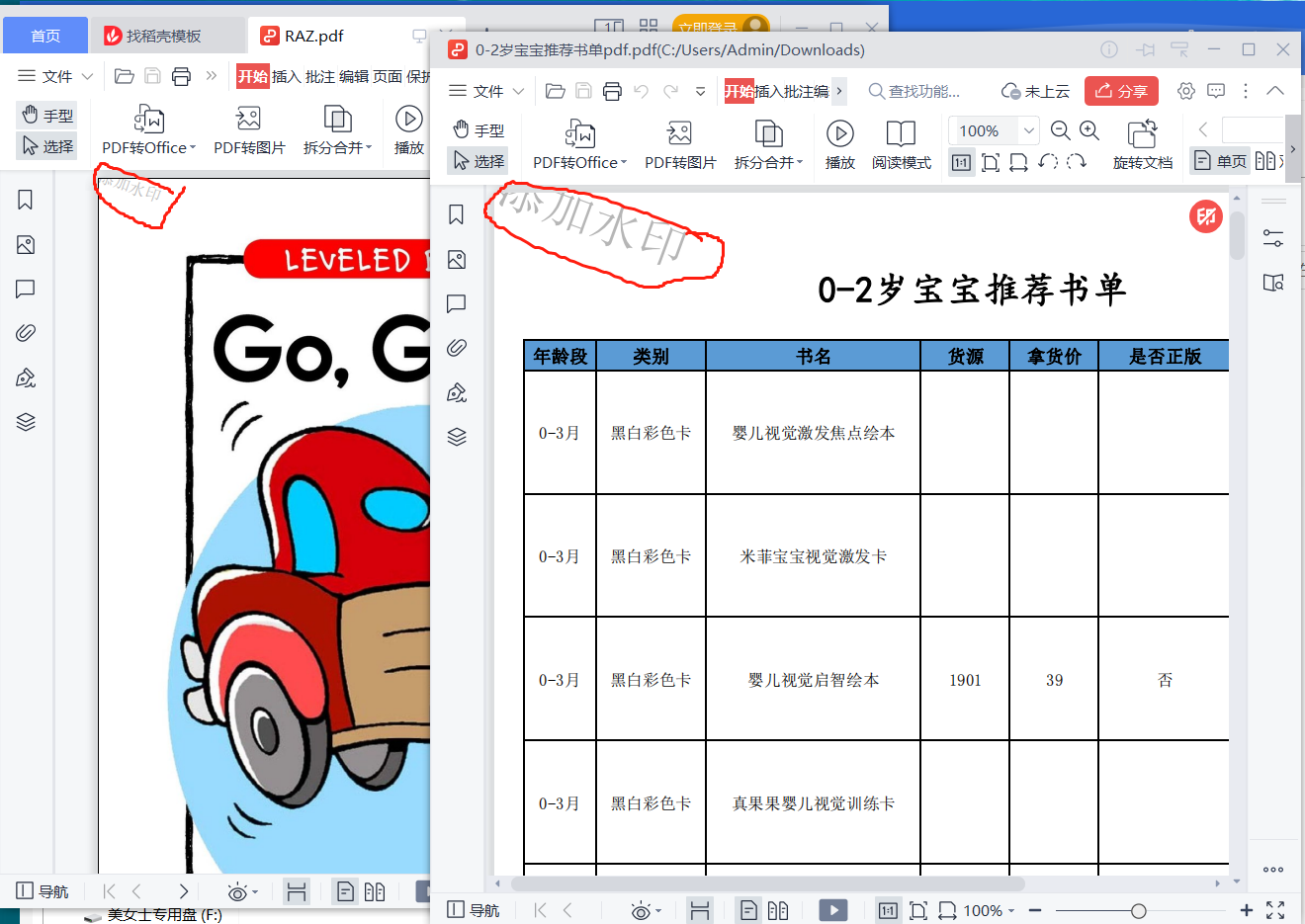Select the signature pen icon in sidebar
The width and height of the screenshot is (1305, 924).
click(x=457, y=392)
